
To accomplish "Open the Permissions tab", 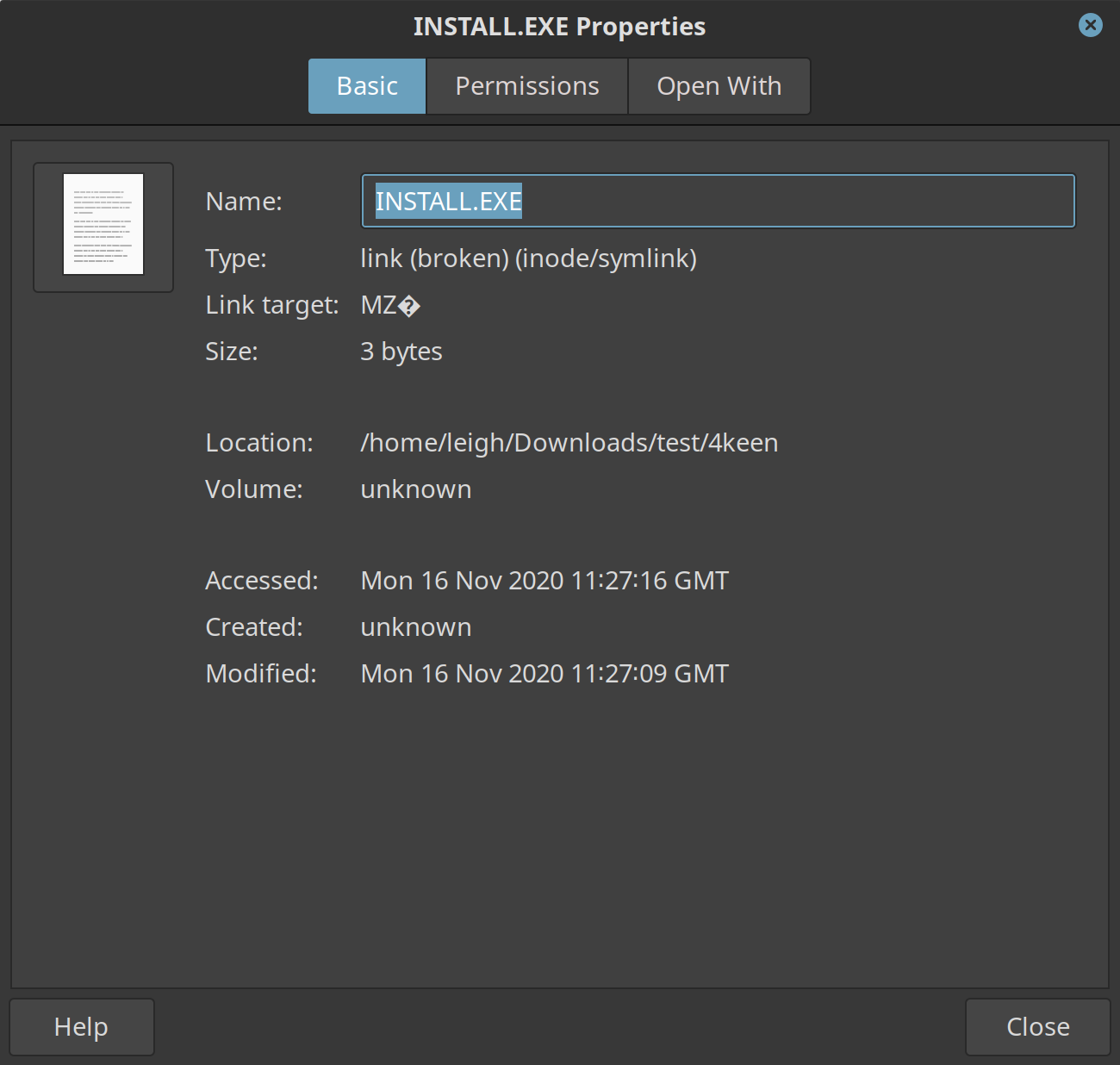I will (527, 86).
